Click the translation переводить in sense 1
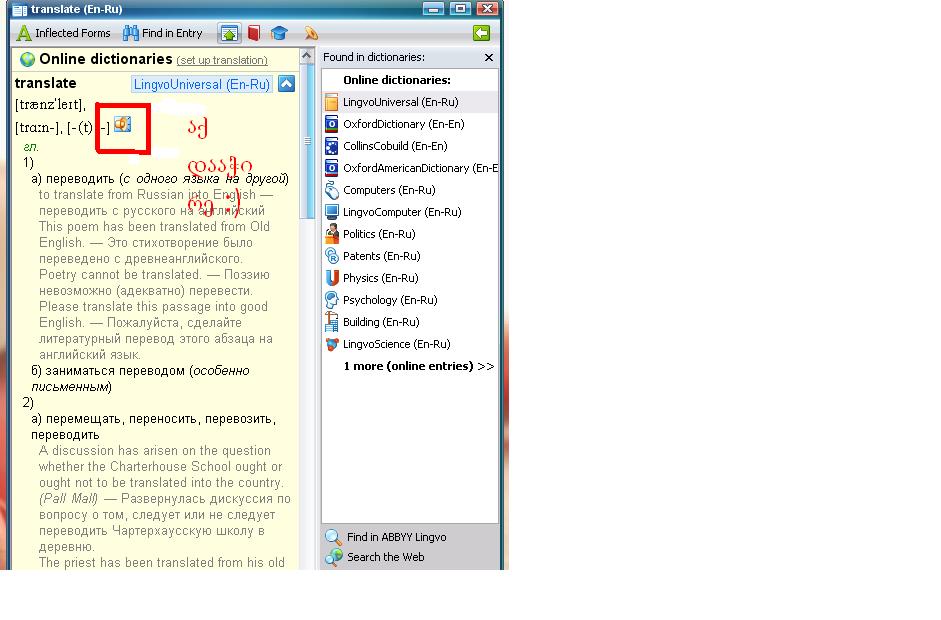 (80, 179)
